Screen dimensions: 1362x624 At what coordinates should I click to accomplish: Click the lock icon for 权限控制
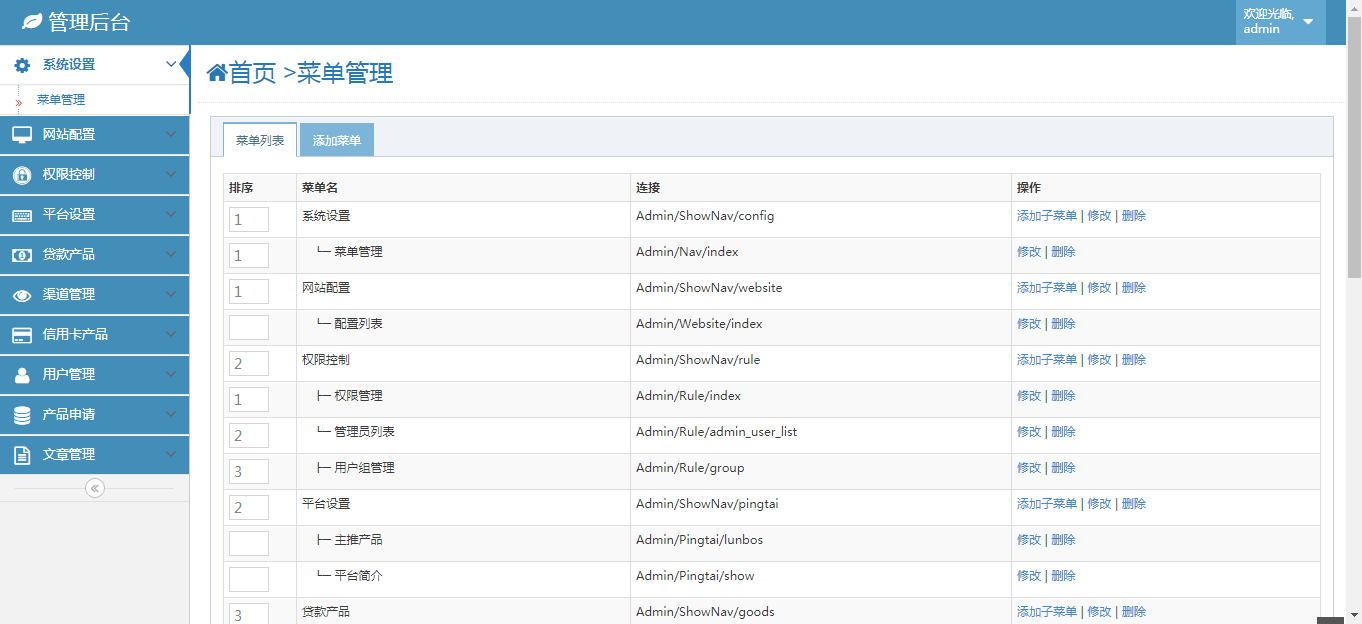(22, 175)
